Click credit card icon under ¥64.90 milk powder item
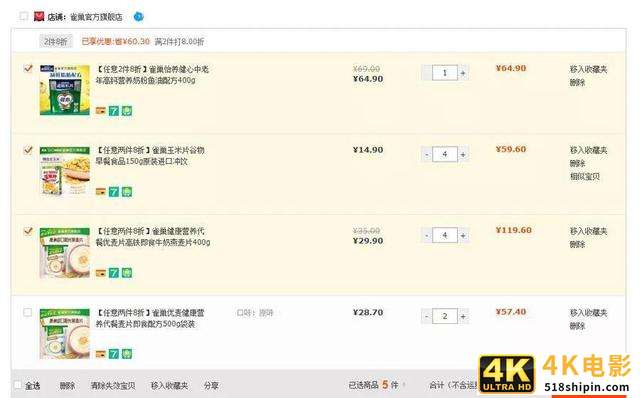The image size is (640, 398). [100, 111]
